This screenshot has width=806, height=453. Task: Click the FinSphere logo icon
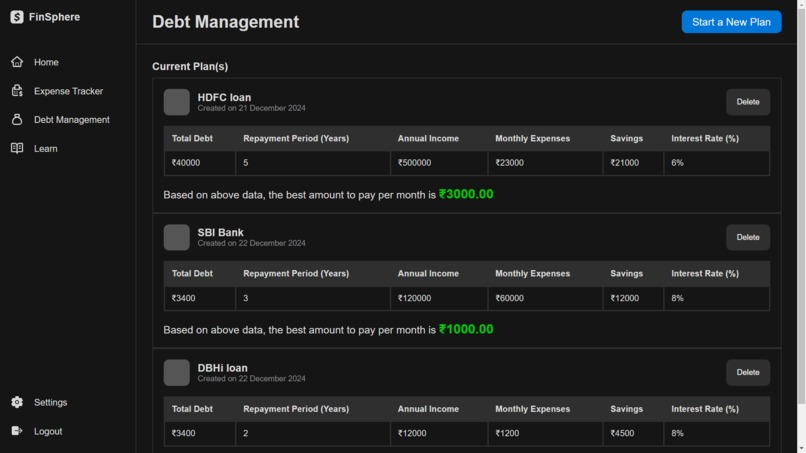pyautogui.click(x=17, y=17)
